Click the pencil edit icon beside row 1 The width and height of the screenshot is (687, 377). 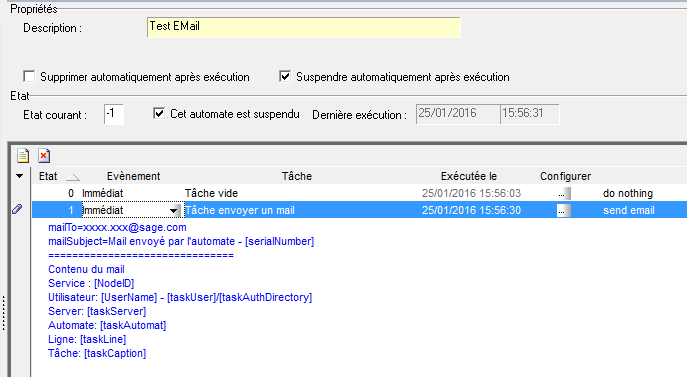click(x=17, y=209)
